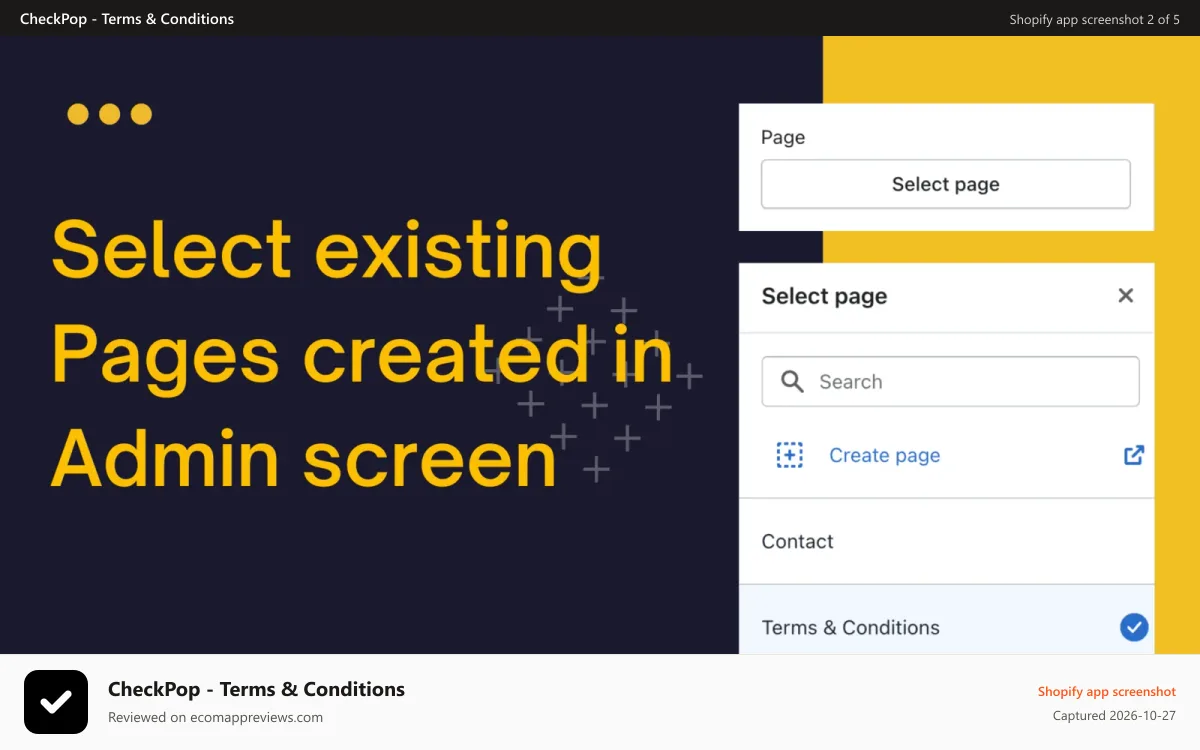Click the Reviewed on ecomappreviews.com text
This screenshot has height=750, width=1200.
pyautogui.click(x=215, y=717)
